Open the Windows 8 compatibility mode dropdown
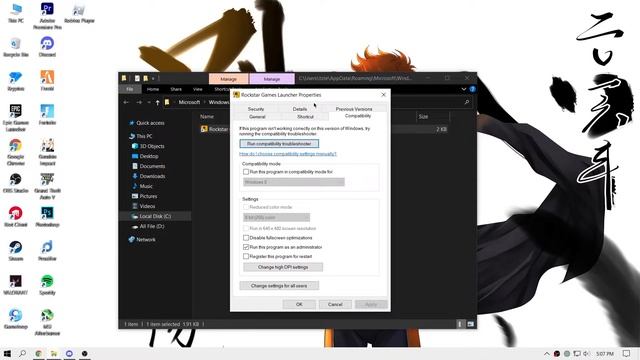Screen dimensions: 640x360 coord(294,182)
